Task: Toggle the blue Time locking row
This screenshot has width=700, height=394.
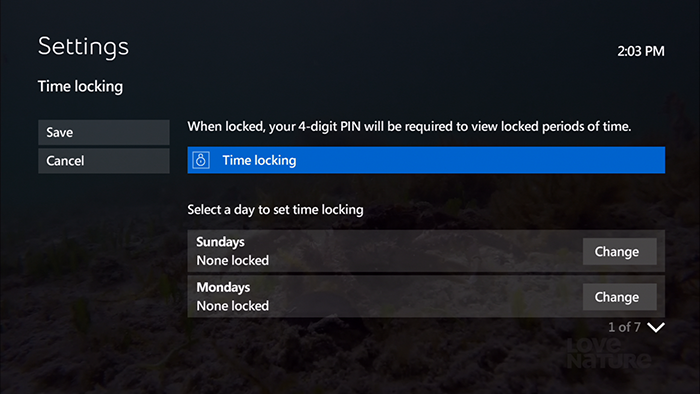Action: pyautogui.click(x=426, y=160)
